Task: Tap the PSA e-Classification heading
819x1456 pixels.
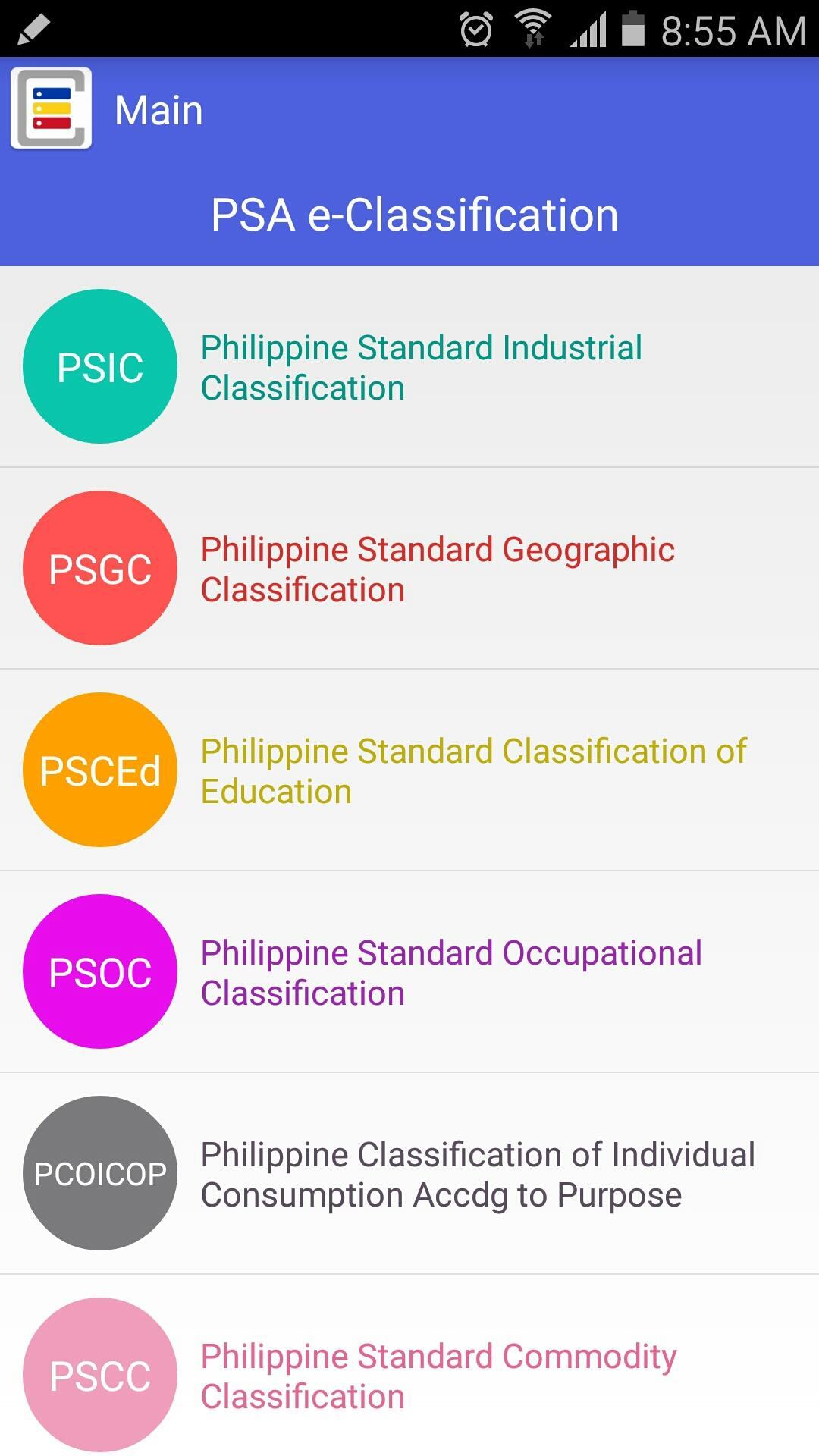Action: [x=415, y=215]
